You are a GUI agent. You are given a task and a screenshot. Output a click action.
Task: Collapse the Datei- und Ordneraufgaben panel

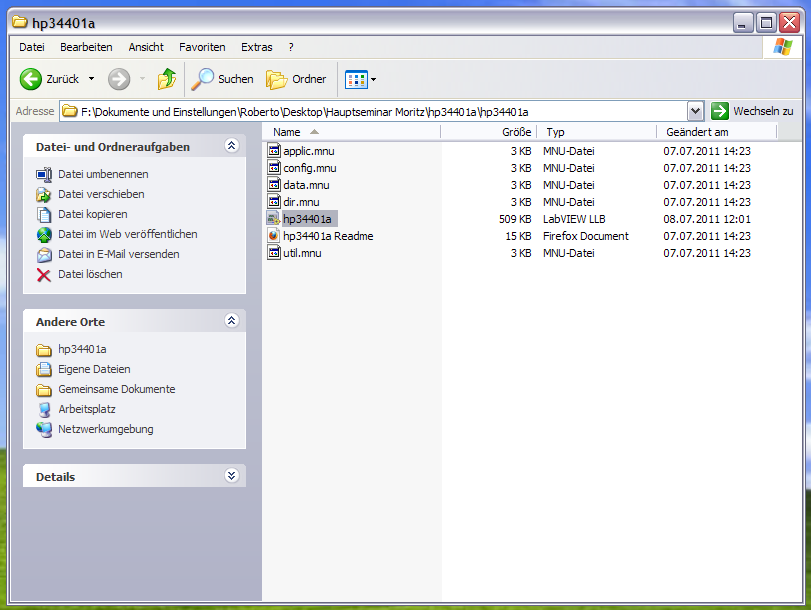(x=232, y=146)
